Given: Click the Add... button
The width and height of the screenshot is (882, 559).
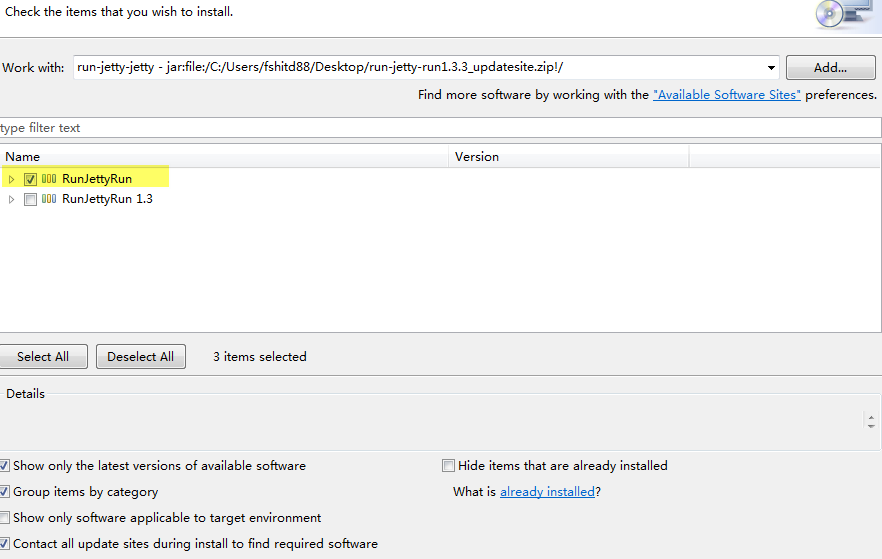Looking at the screenshot, I should click(x=830, y=67).
